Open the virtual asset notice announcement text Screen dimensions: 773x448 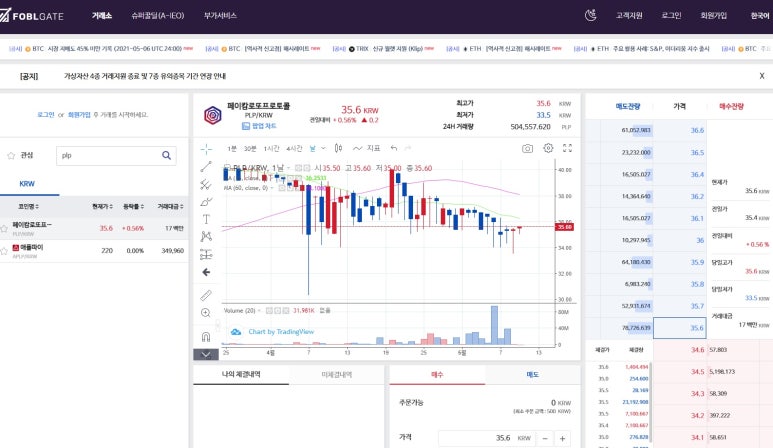click(x=145, y=76)
